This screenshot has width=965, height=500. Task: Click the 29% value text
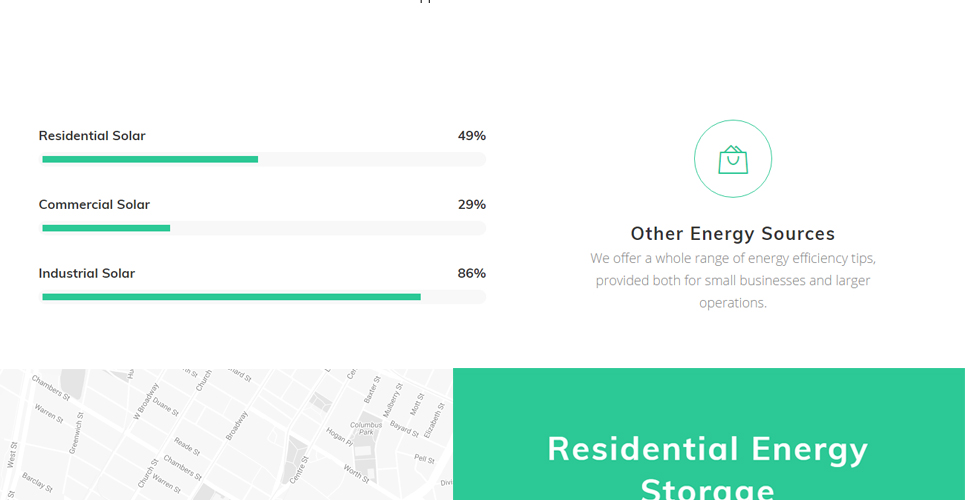(471, 204)
